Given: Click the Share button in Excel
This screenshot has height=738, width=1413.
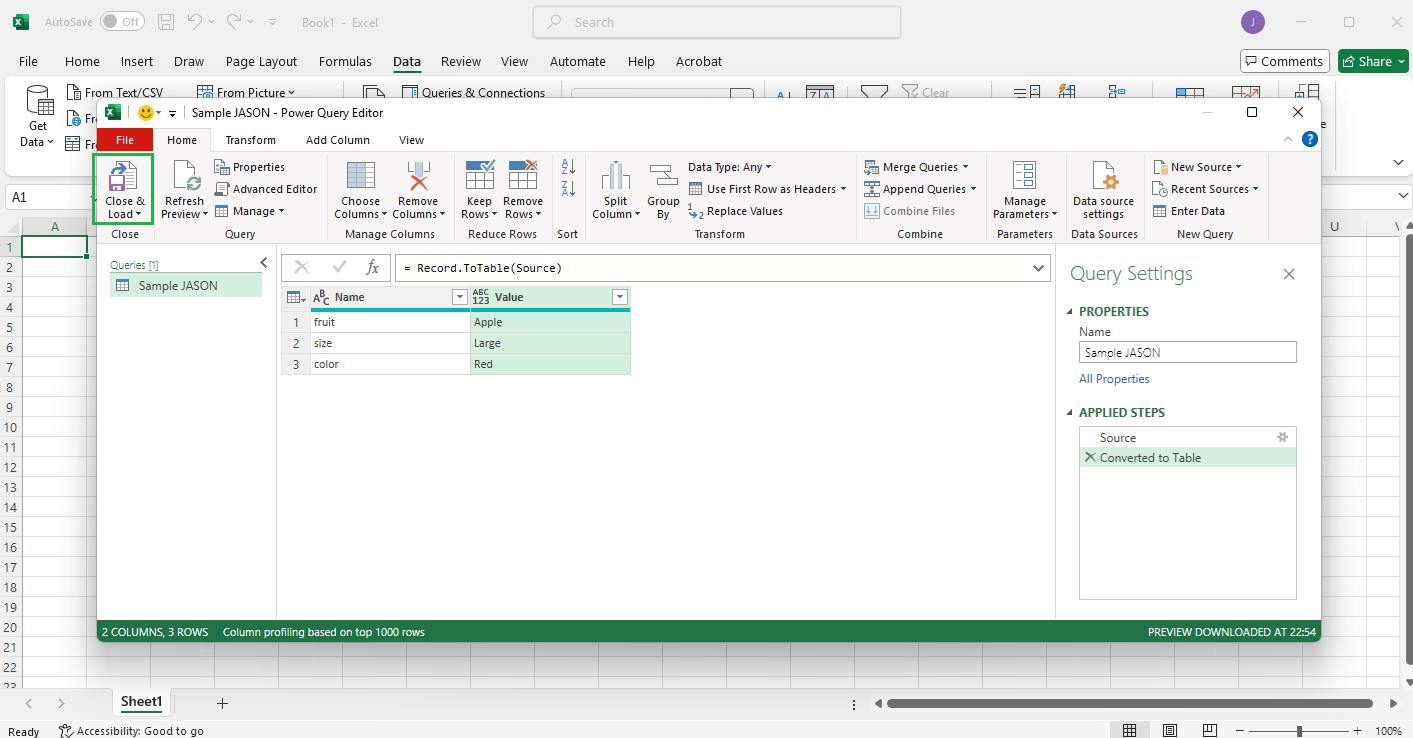Looking at the screenshot, I should (1373, 61).
